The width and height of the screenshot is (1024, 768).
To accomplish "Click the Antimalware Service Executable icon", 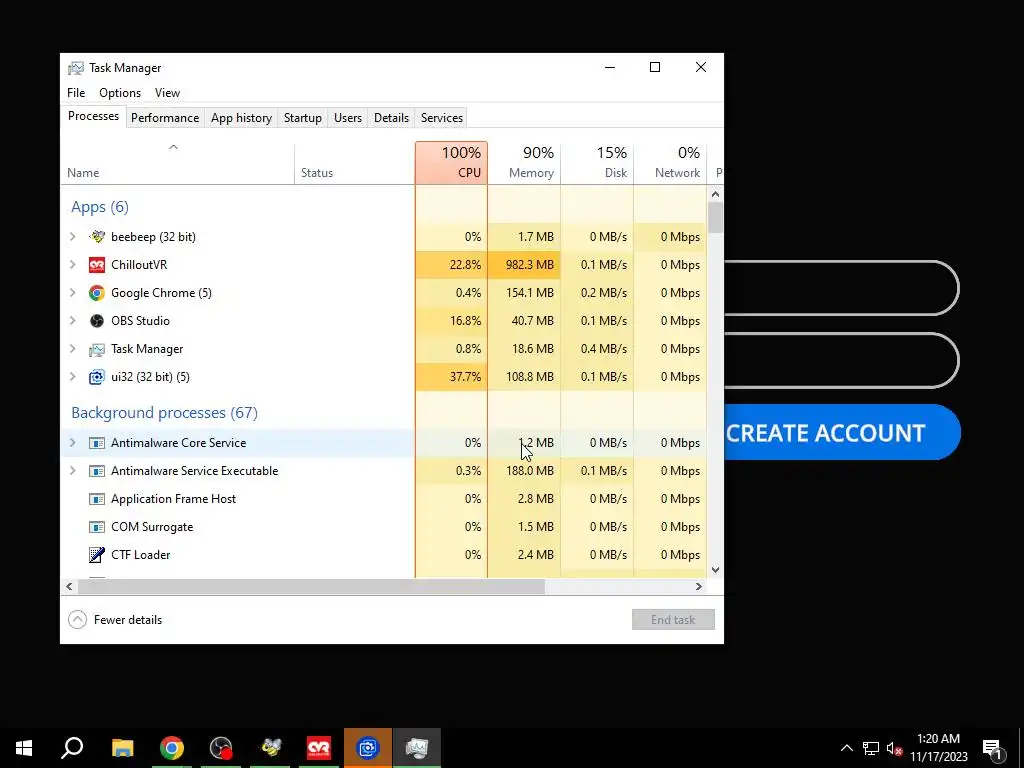I will (x=97, y=472).
